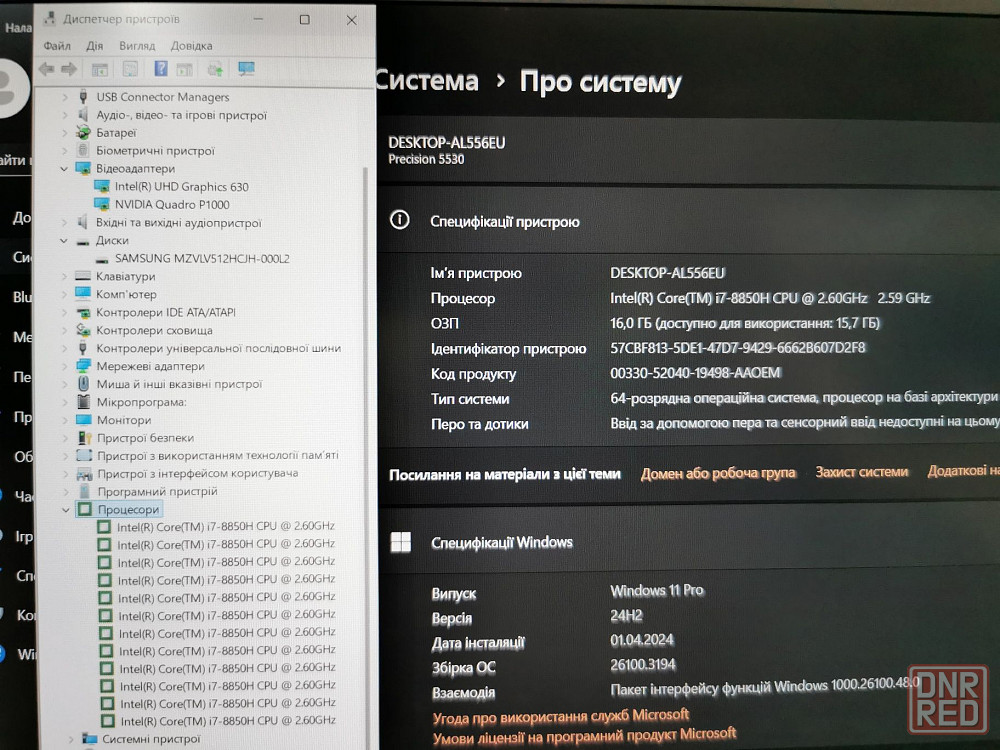Click the Мережеві адаптери network icon
The height and width of the screenshot is (750, 1000).
83,366
